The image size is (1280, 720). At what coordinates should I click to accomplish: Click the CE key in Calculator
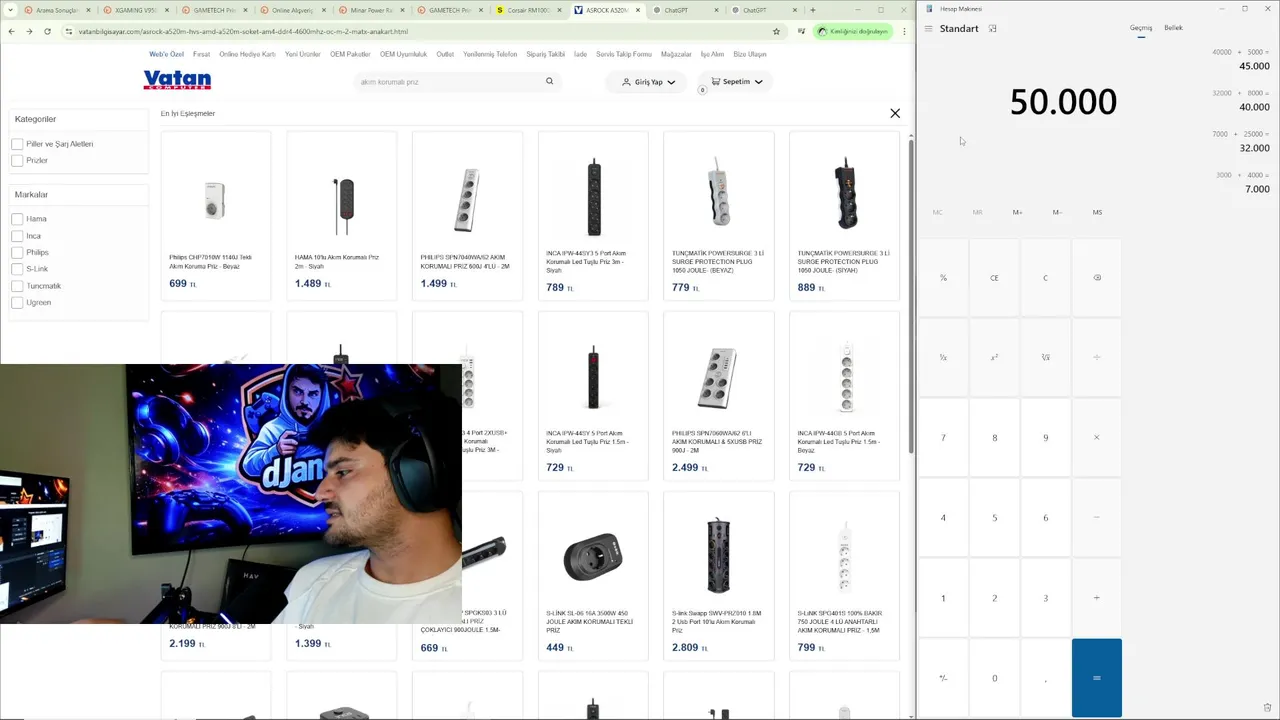click(994, 278)
